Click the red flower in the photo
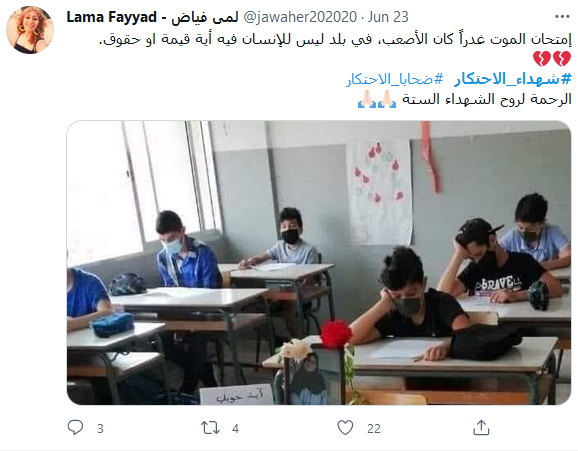Image resolution: width=578 pixels, height=451 pixels. pyautogui.click(x=336, y=334)
